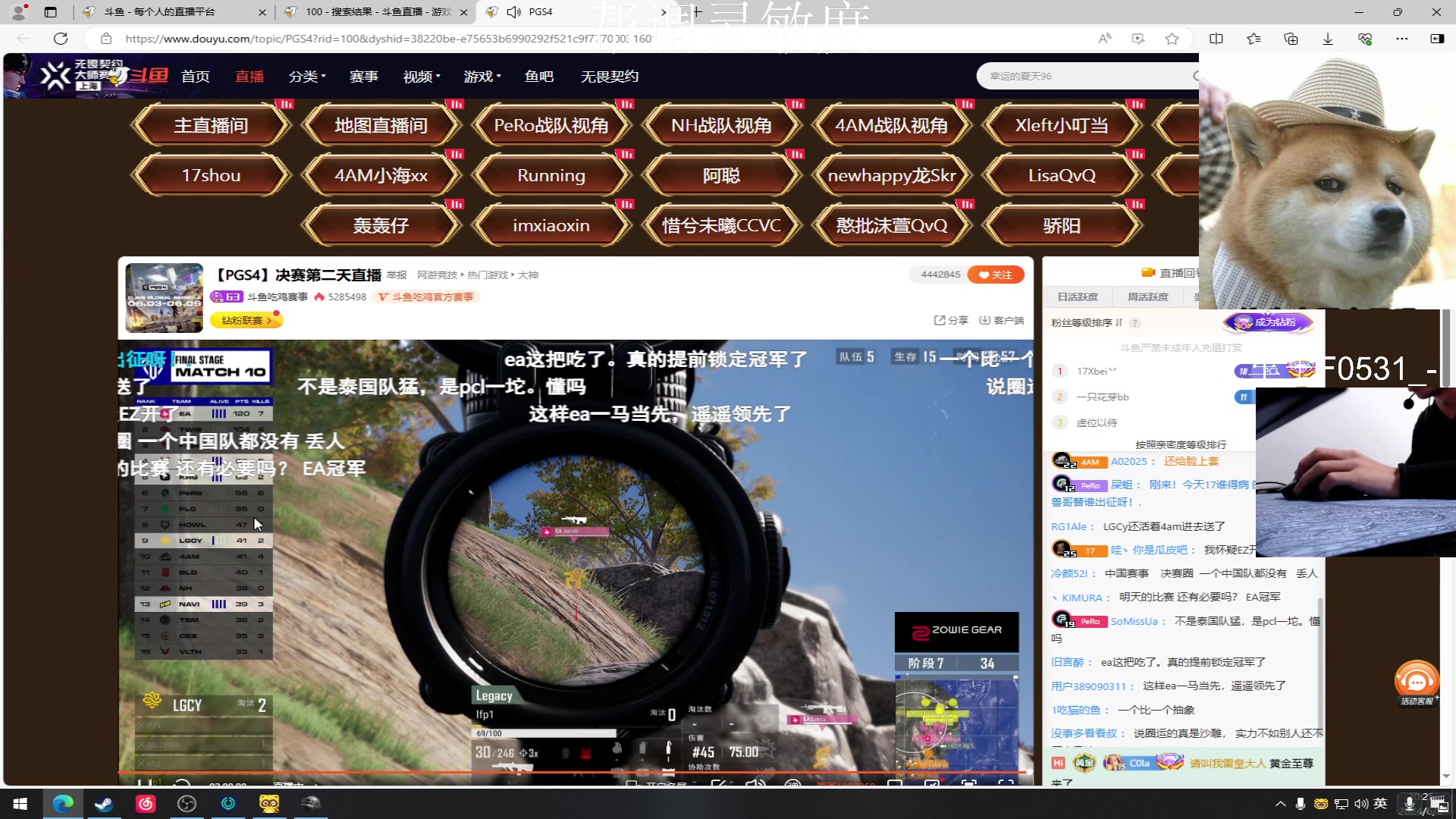
Task: Toggle the 关注 follow button
Action: 996,275
